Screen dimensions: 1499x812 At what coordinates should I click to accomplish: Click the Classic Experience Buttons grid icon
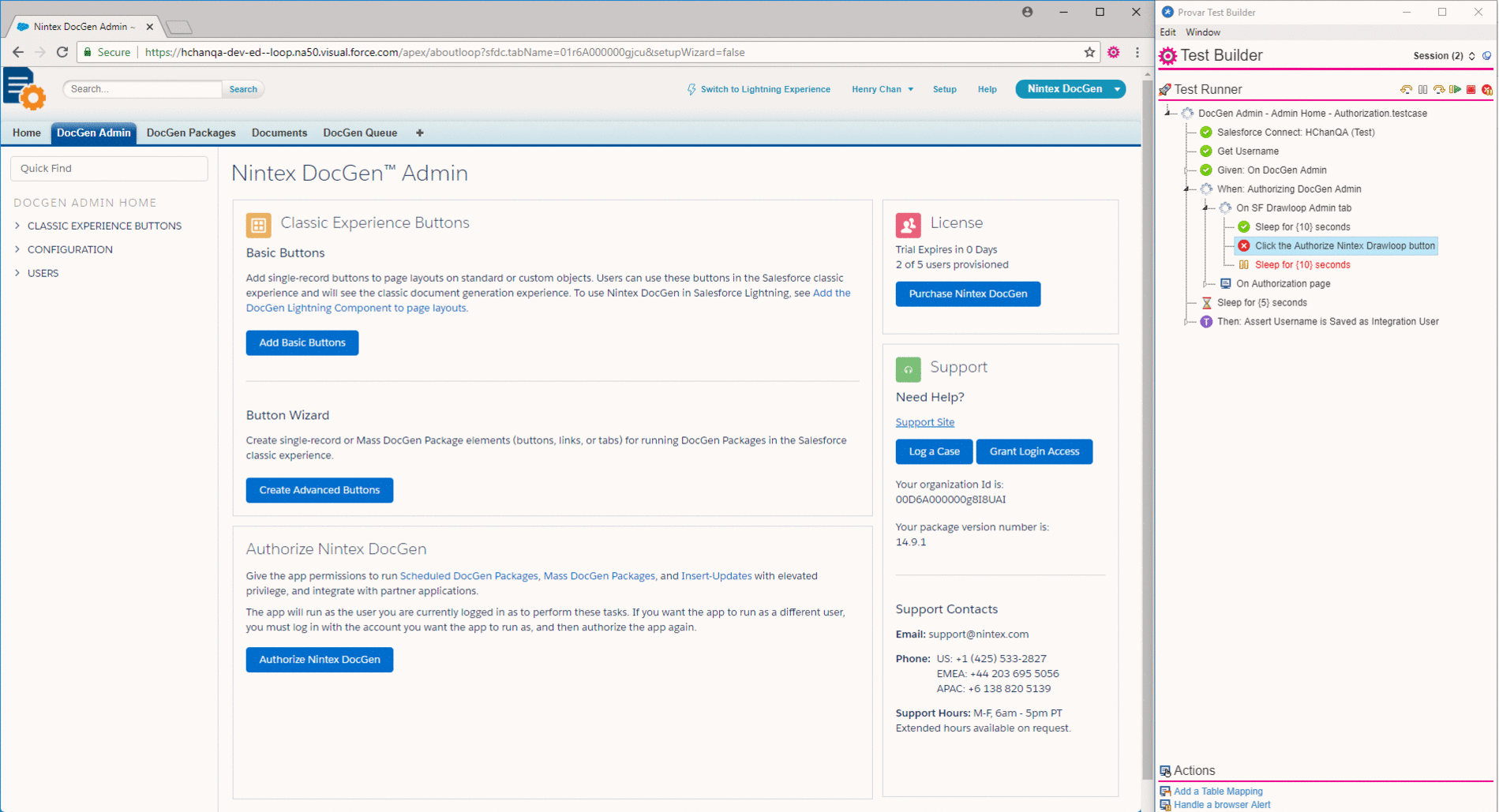click(x=258, y=225)
